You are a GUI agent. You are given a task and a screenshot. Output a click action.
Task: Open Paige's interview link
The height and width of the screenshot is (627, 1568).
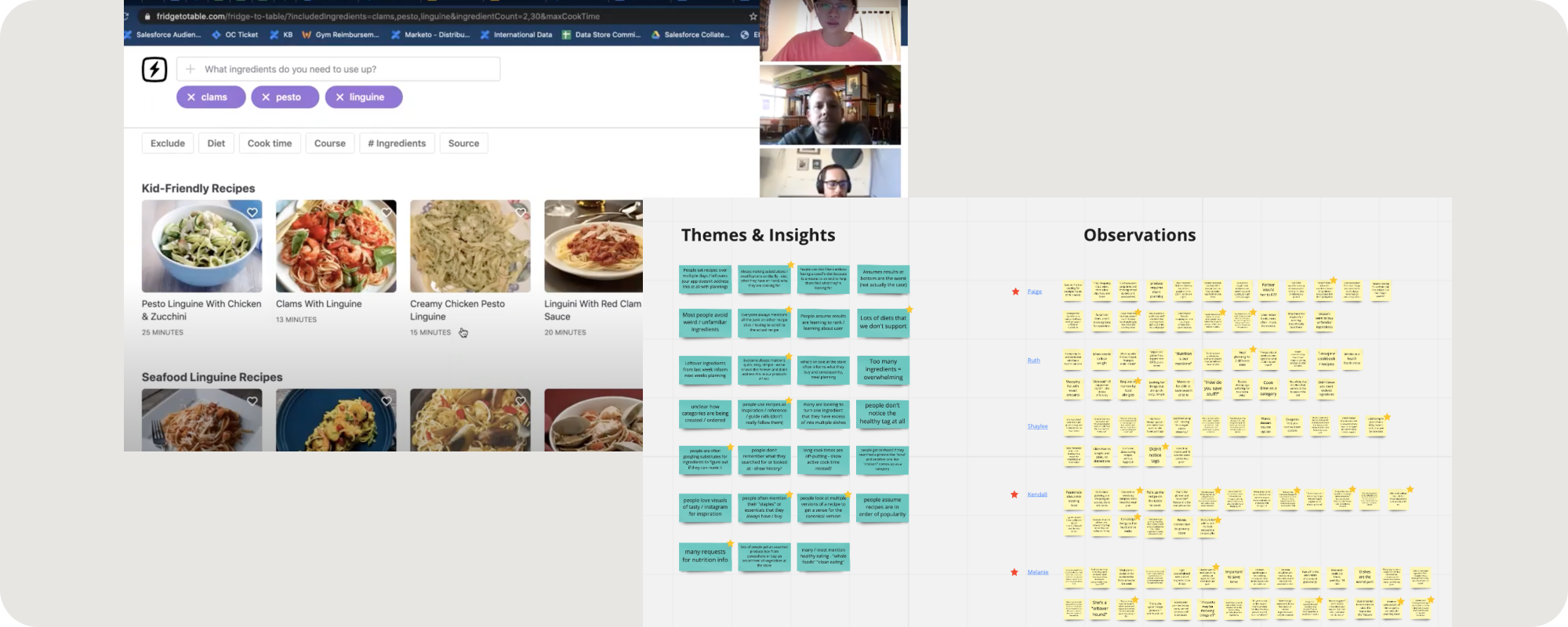click(1035, 292)
